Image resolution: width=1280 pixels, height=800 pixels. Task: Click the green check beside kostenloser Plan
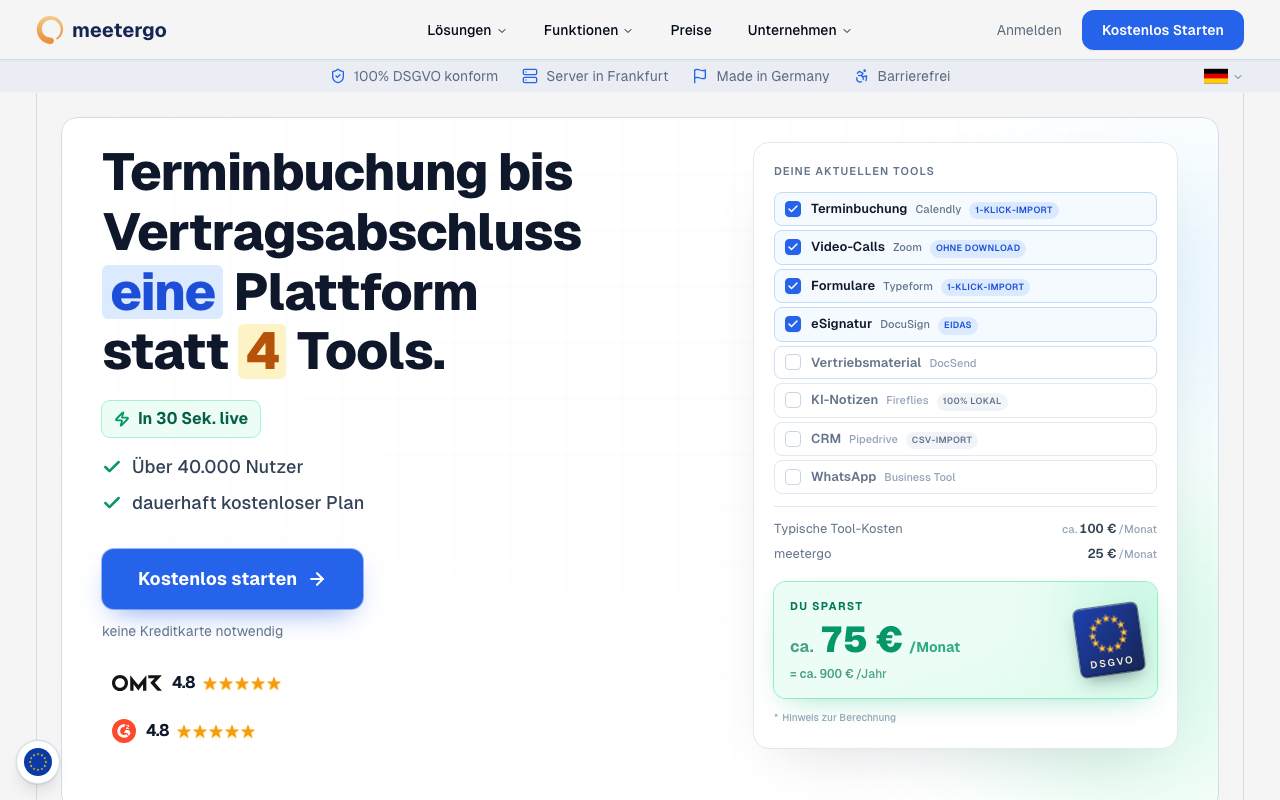pyautogui.click(x=112, y=503)
